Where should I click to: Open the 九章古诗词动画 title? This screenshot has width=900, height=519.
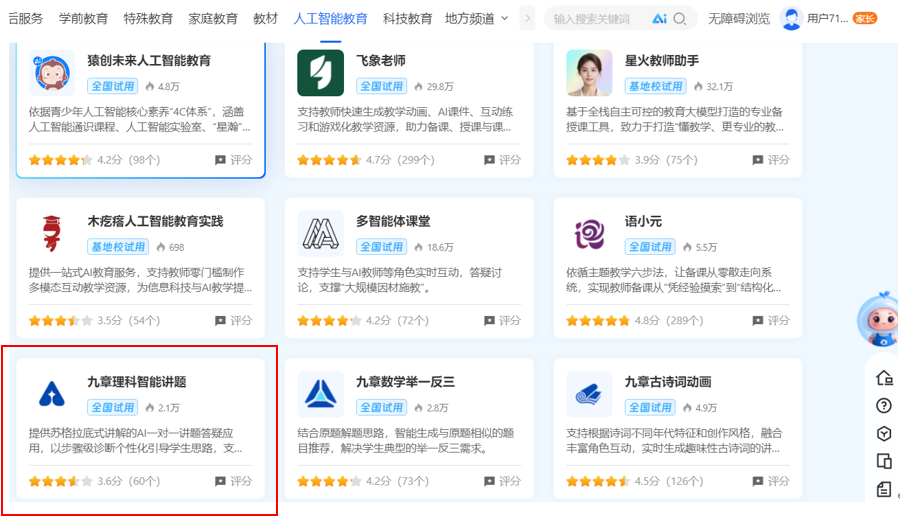(668, 382)
